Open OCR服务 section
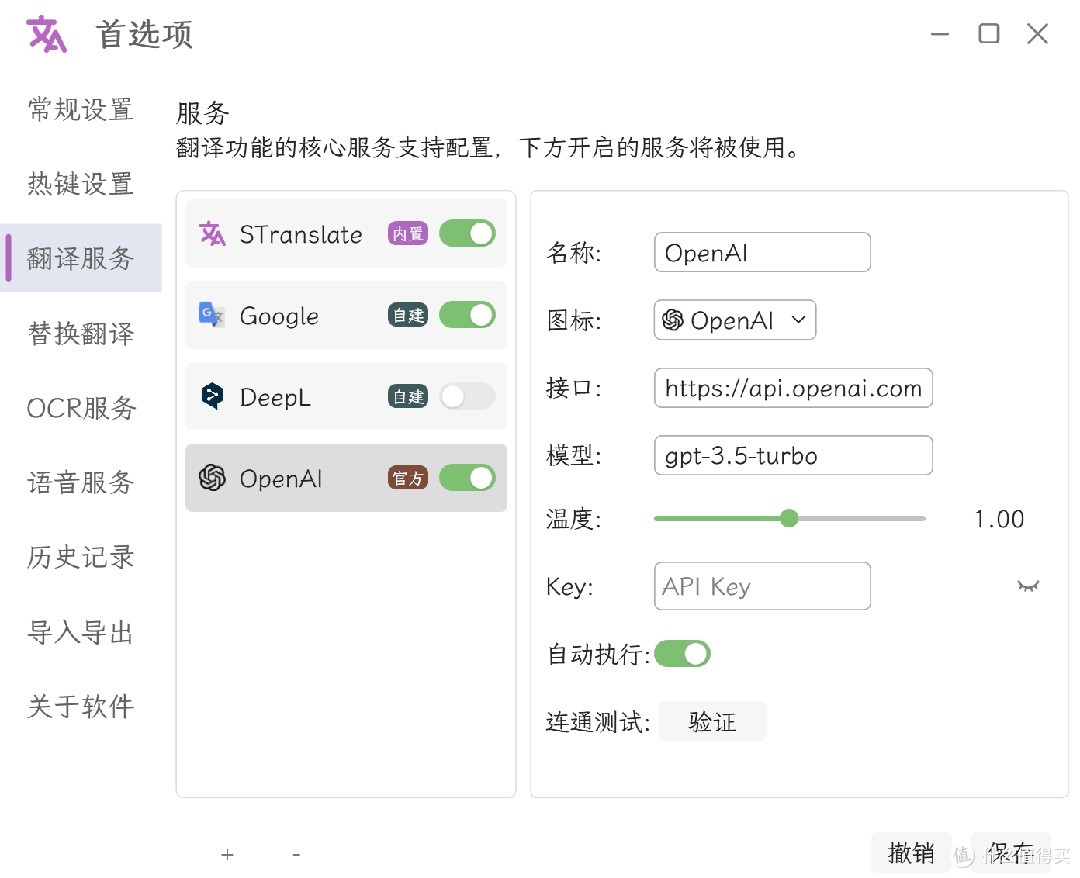 (81, 408)
